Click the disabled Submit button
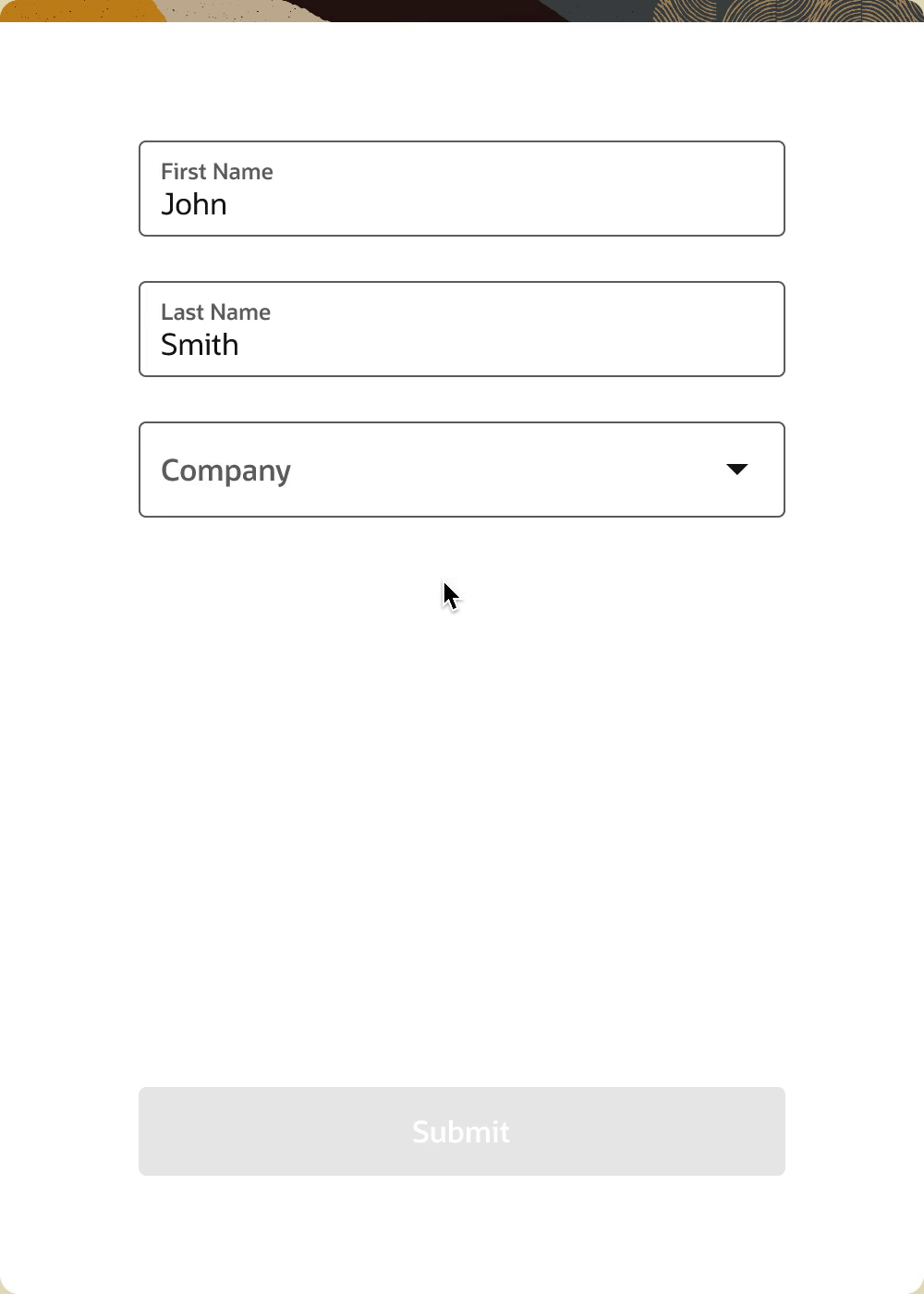Screen dimensions: 924x1294 click(461, 1131)
